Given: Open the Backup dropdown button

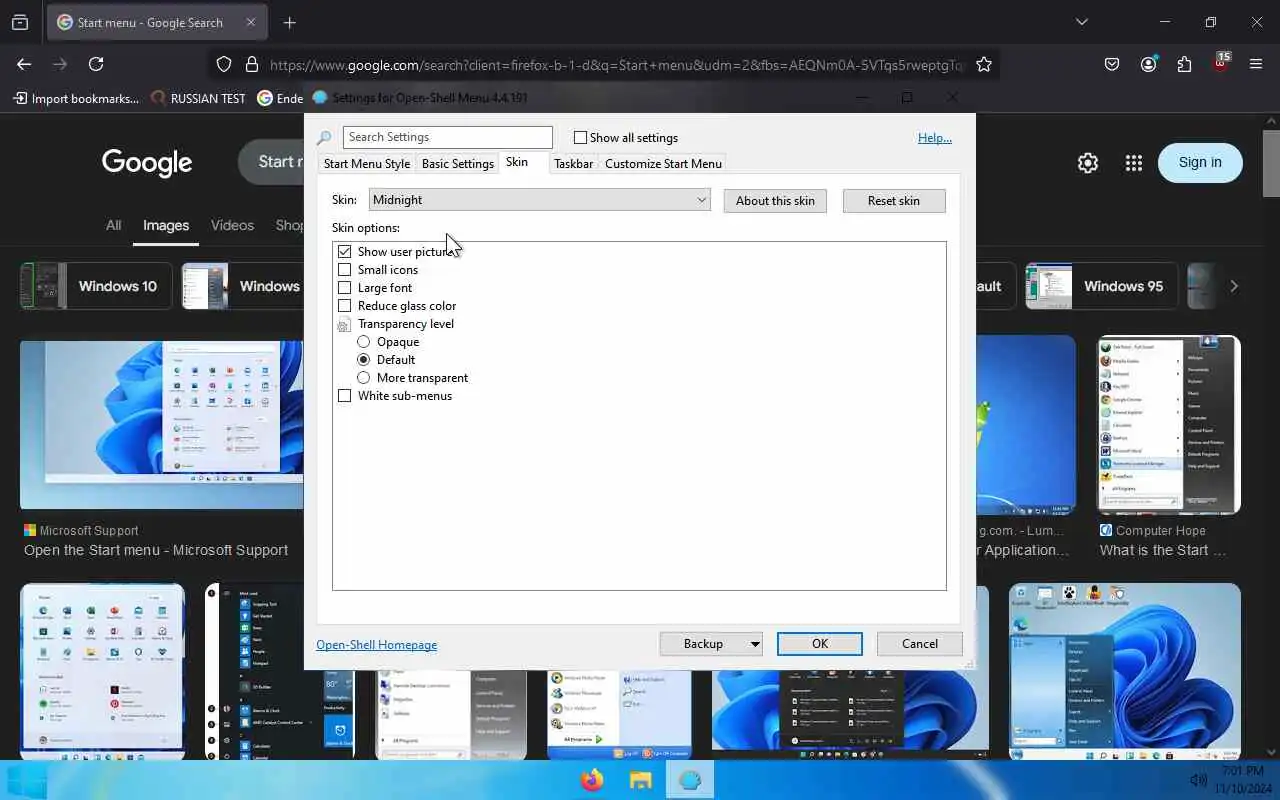Looking at the screenshot, I should (711, 644).
